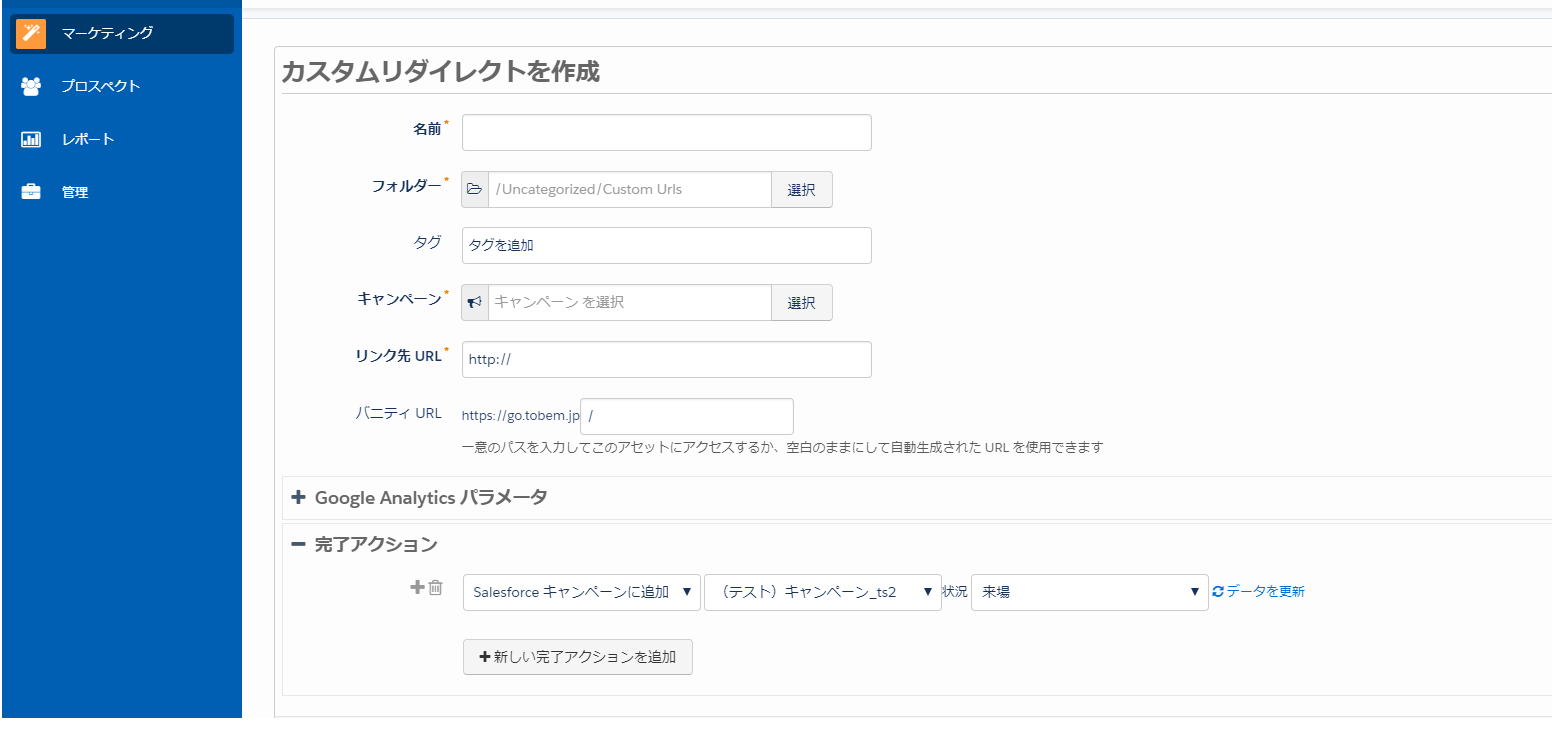
Task: Open 状況 dropdown showing 来場
Action: tap(1090, 592)
